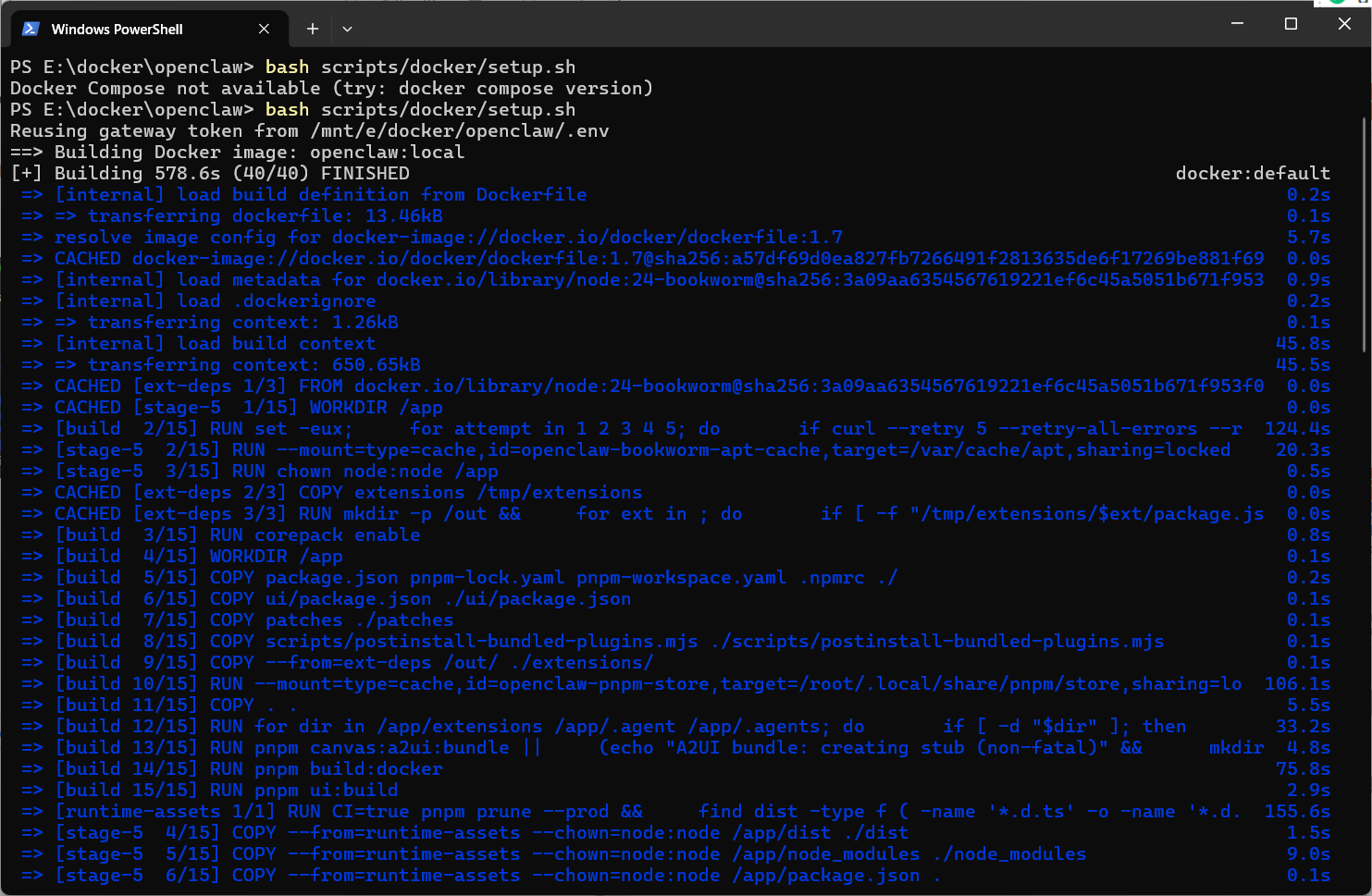This screenshot has height=896, width=1372.
Task: Click 'docker:default' text
Action: (1253, 173)
